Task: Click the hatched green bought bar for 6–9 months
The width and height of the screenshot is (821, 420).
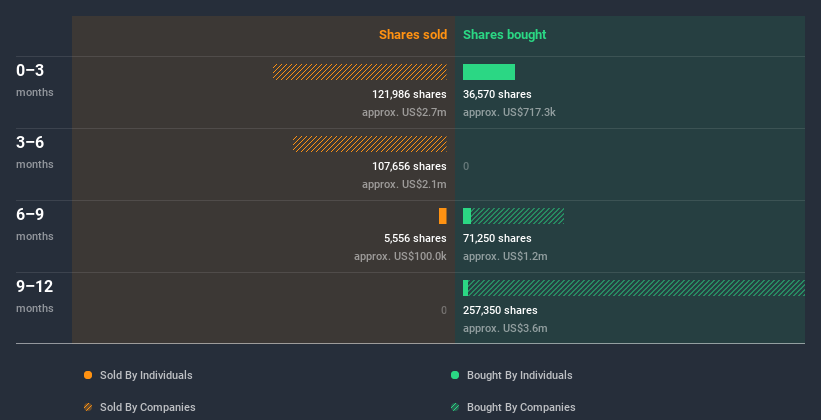Action: (517, 216)
